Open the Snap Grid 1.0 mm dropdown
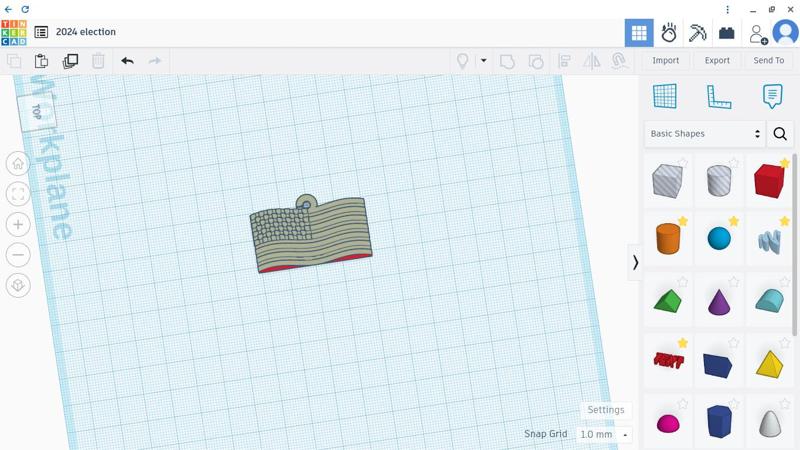800x450 pixels. pyautogui.click(x=604, y=435)
